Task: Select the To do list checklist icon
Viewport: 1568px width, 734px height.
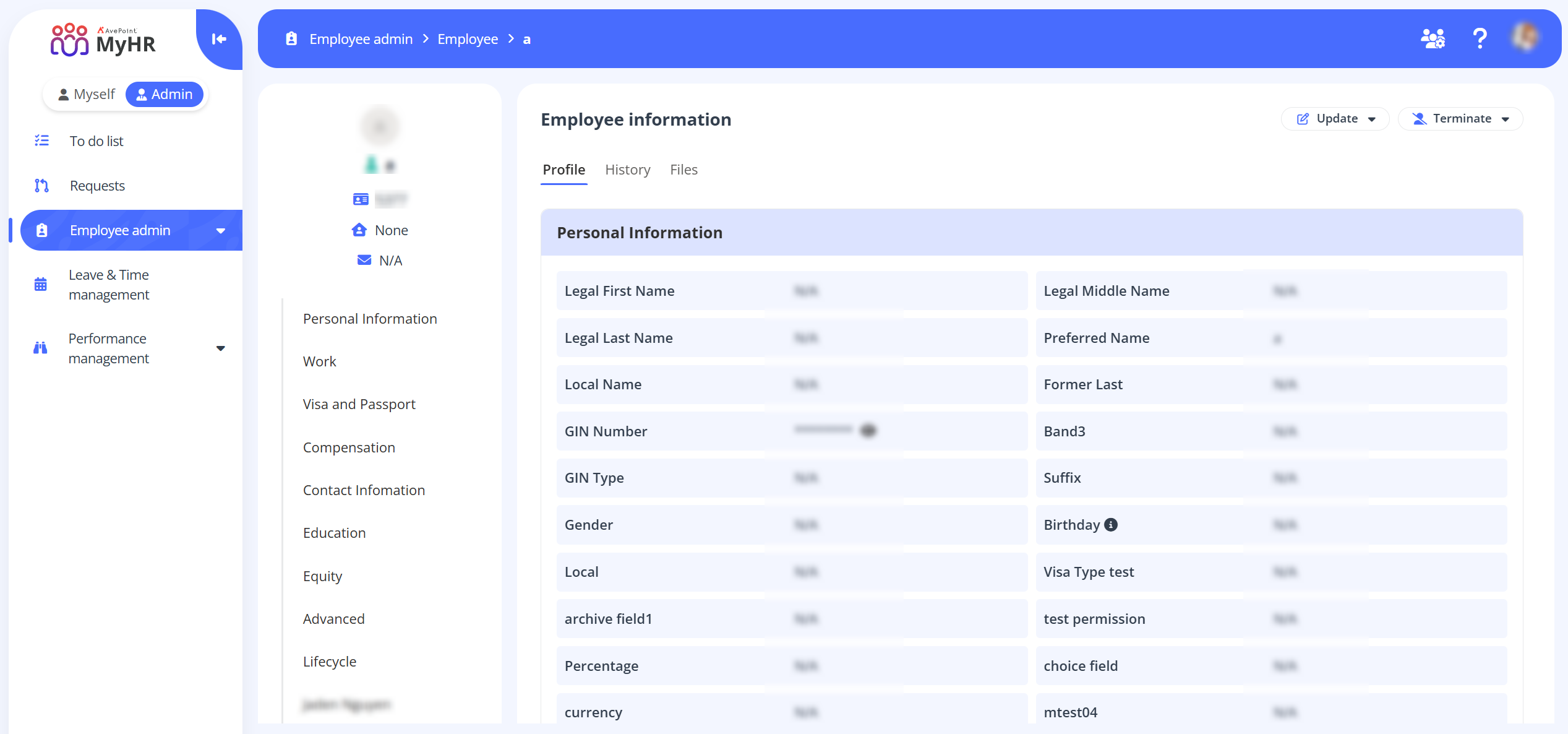Action: [x=41, y=140]
